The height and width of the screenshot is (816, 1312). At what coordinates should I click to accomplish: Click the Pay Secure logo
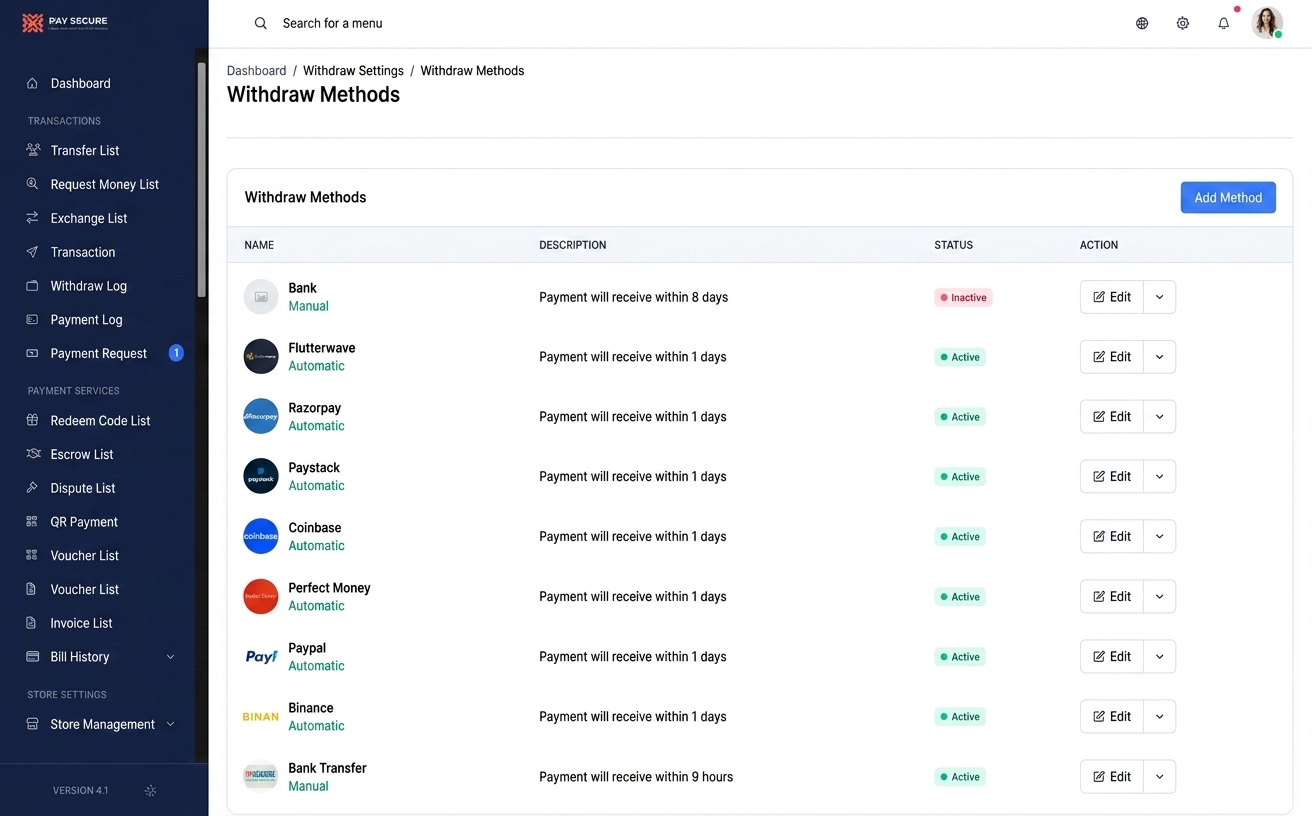click(65, 23)
